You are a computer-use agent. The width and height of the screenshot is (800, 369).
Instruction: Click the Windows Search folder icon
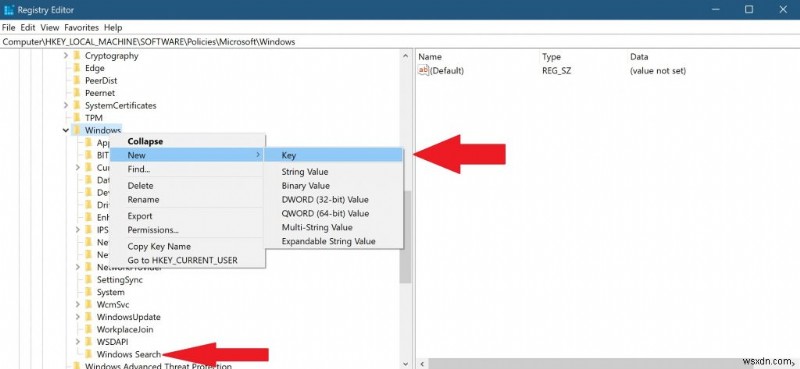pyautogui.click(x=89, y=354)
